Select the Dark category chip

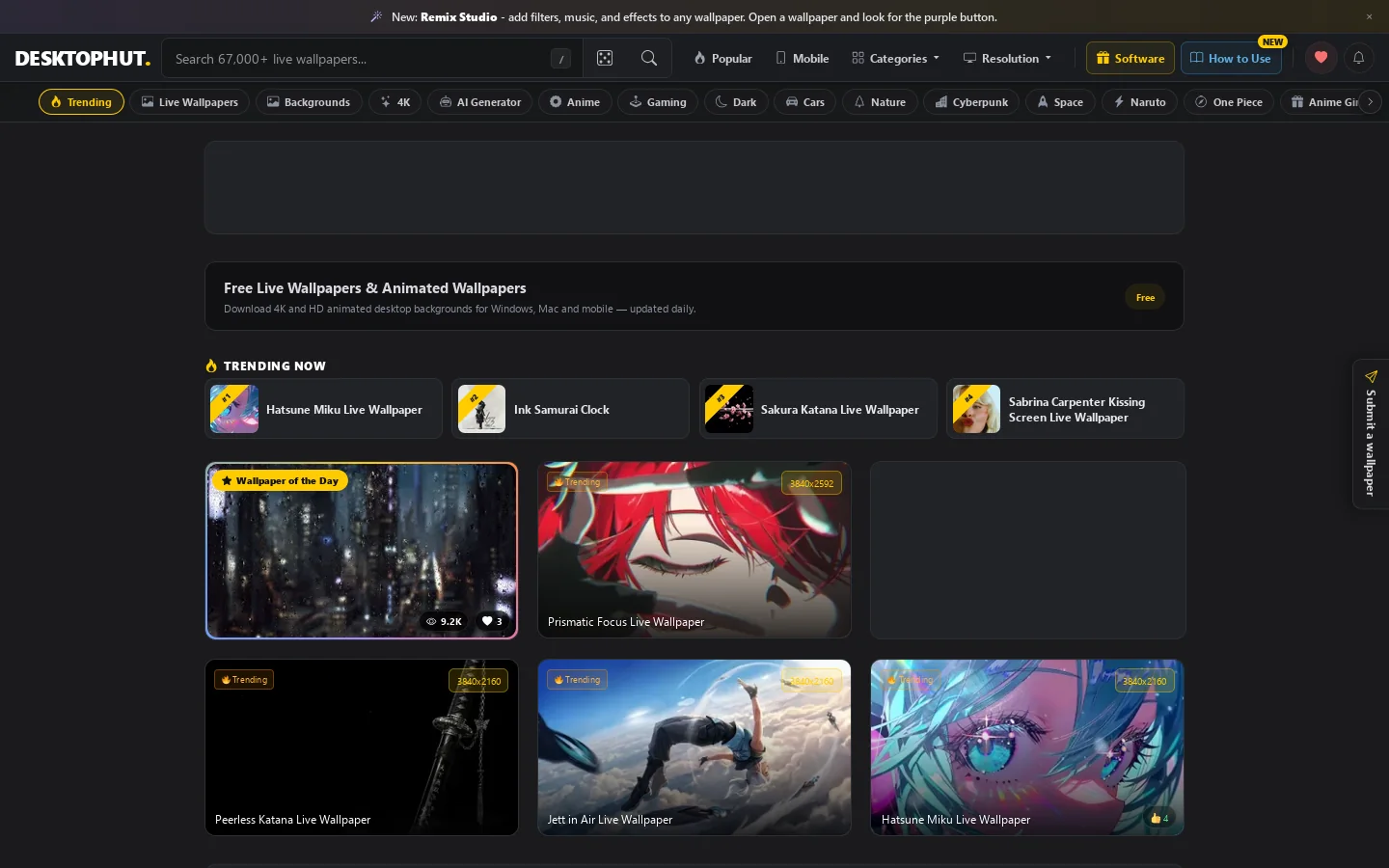click(736, 102)
